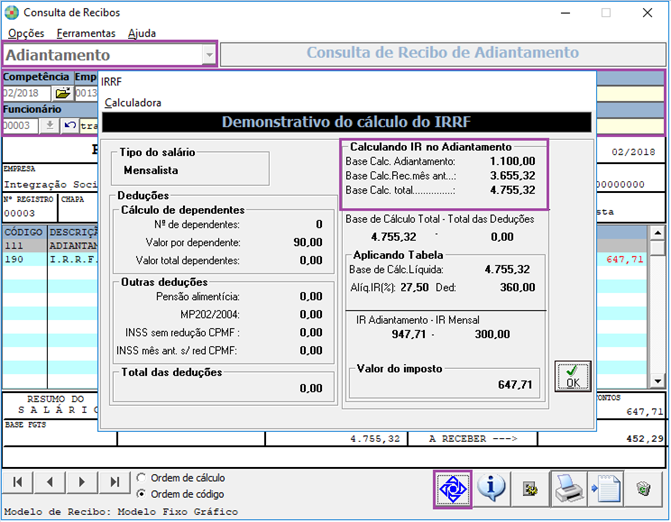Open the Competência folder browse icon
Image resolution: width=671 pixels, height=522 pixels.
pos(62,93)
